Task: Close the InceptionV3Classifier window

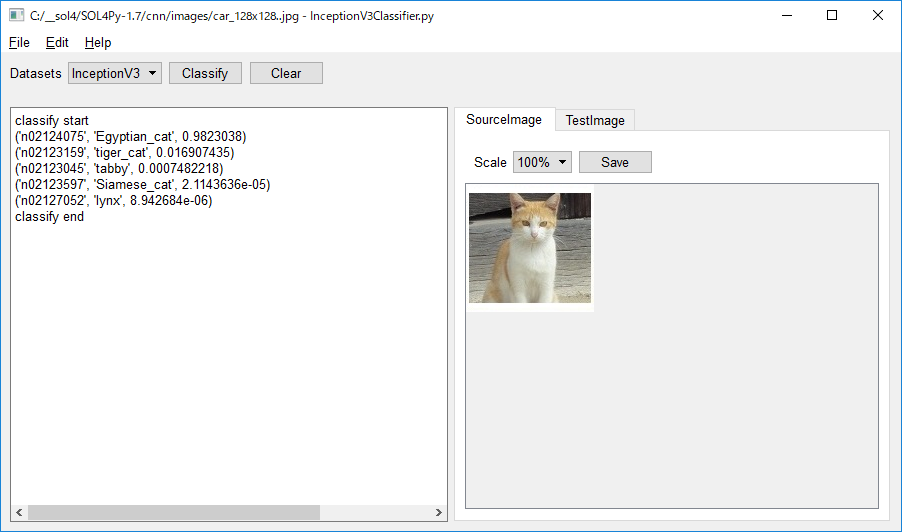Action: point(877,16)
